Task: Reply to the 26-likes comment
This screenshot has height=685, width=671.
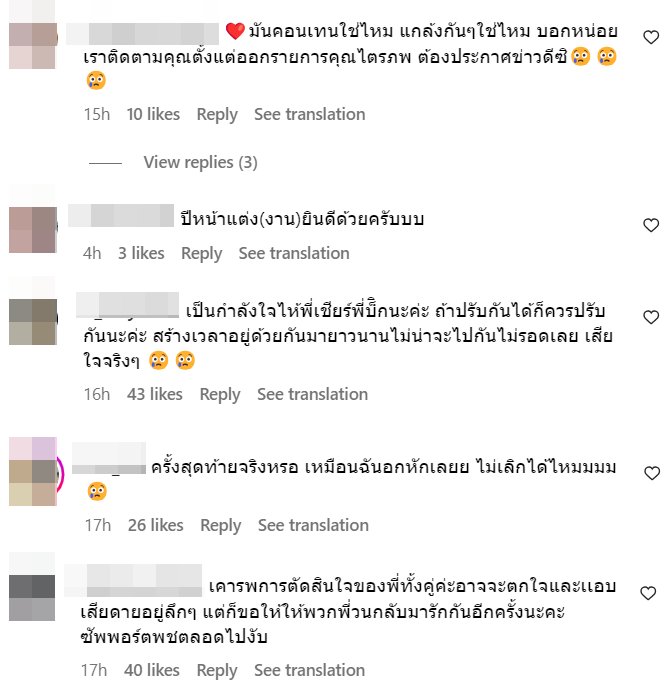Action: 221,526
